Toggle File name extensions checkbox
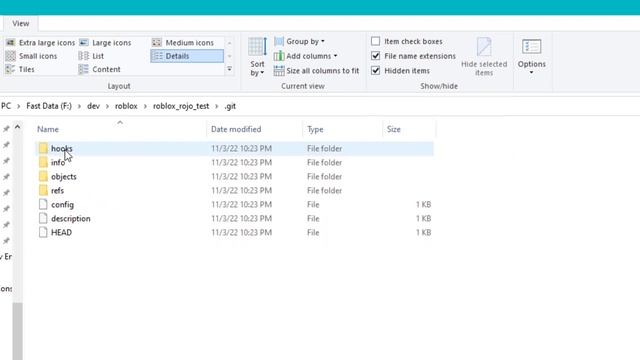640x360 pixels. coord(376,56)
